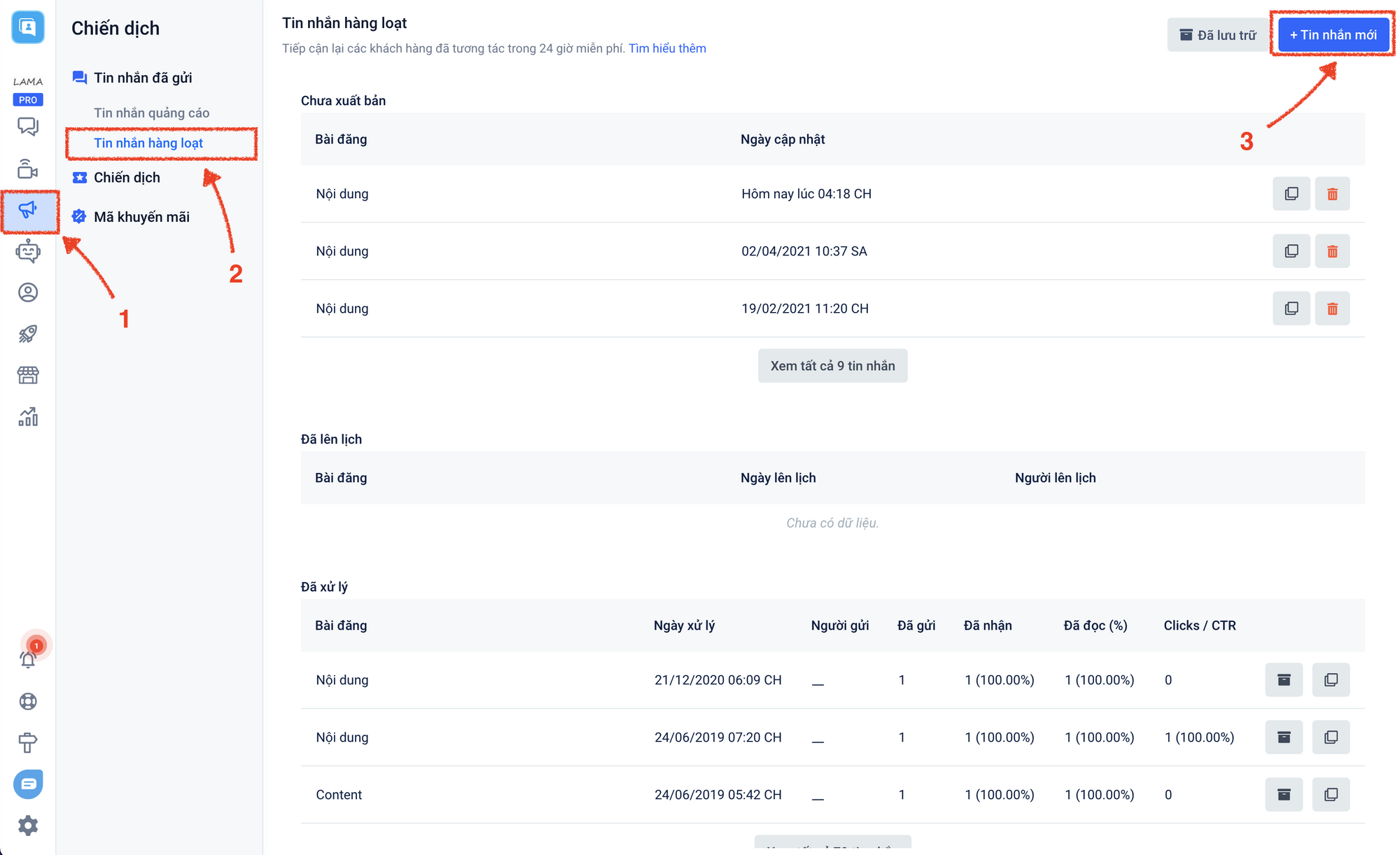
Task: Open the conversations chat icon in sidebar
Action: [28, 127]
